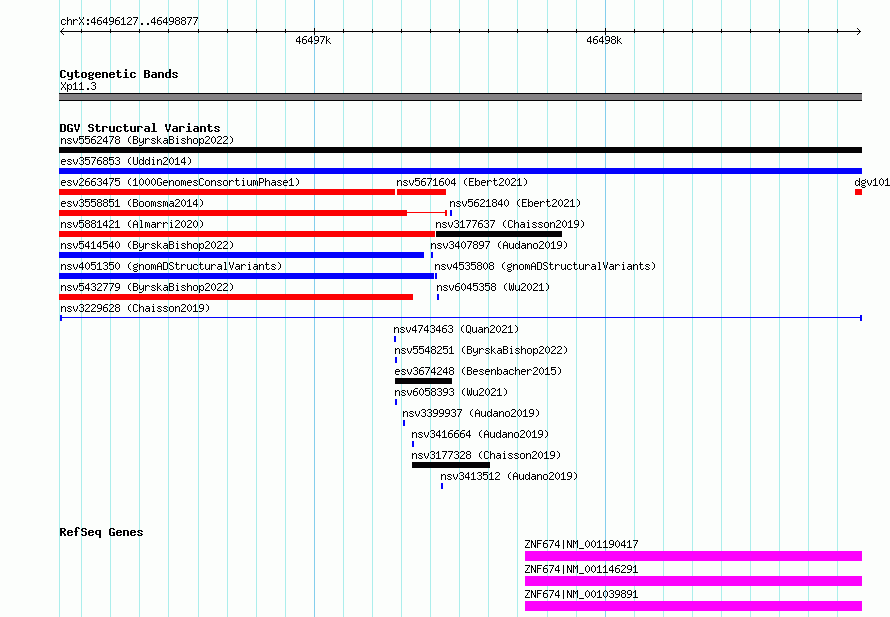The height and width of the screenshot is (617, 890).
Task: Click the Cytogenetic Bands track heading
Action: [x=119, y=74]
